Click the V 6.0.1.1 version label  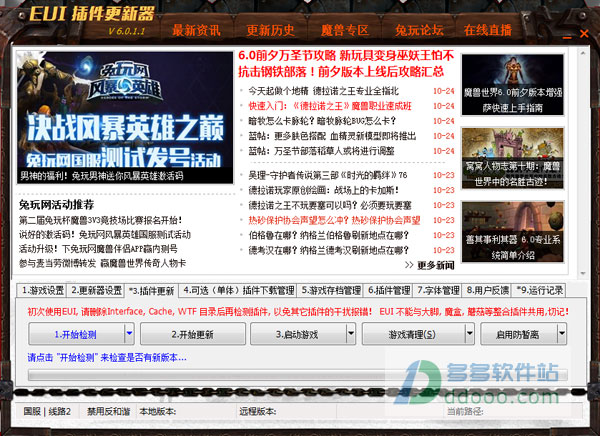tap(126, 31)
